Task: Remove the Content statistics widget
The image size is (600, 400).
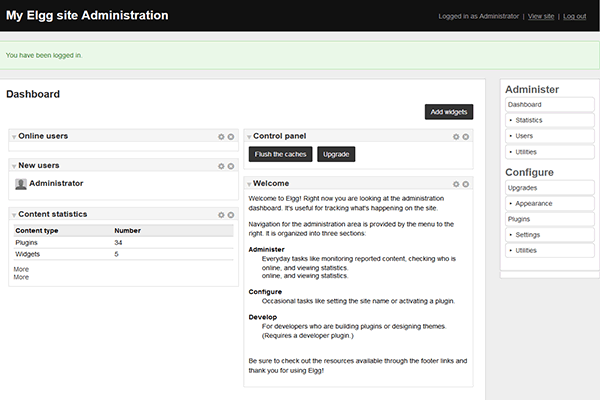Action: pyautogui.click(x=231, y=214)
